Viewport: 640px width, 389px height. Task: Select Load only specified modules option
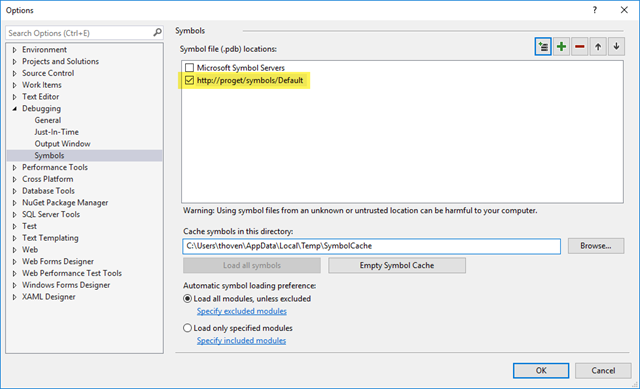[x=187, y=328]
